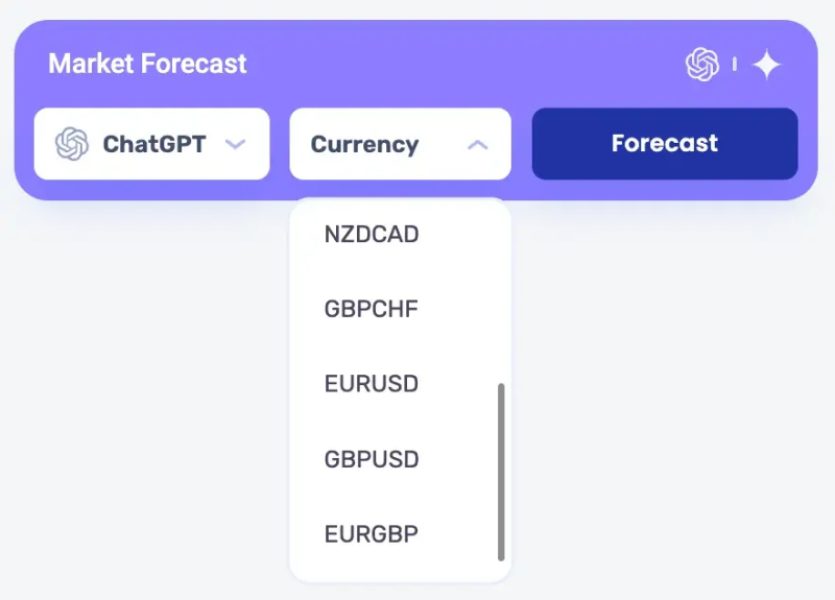The width and height of the screenshot is (835, 600).
Task: Click the scrollbar track above the thumb
Action: (501, 300)
